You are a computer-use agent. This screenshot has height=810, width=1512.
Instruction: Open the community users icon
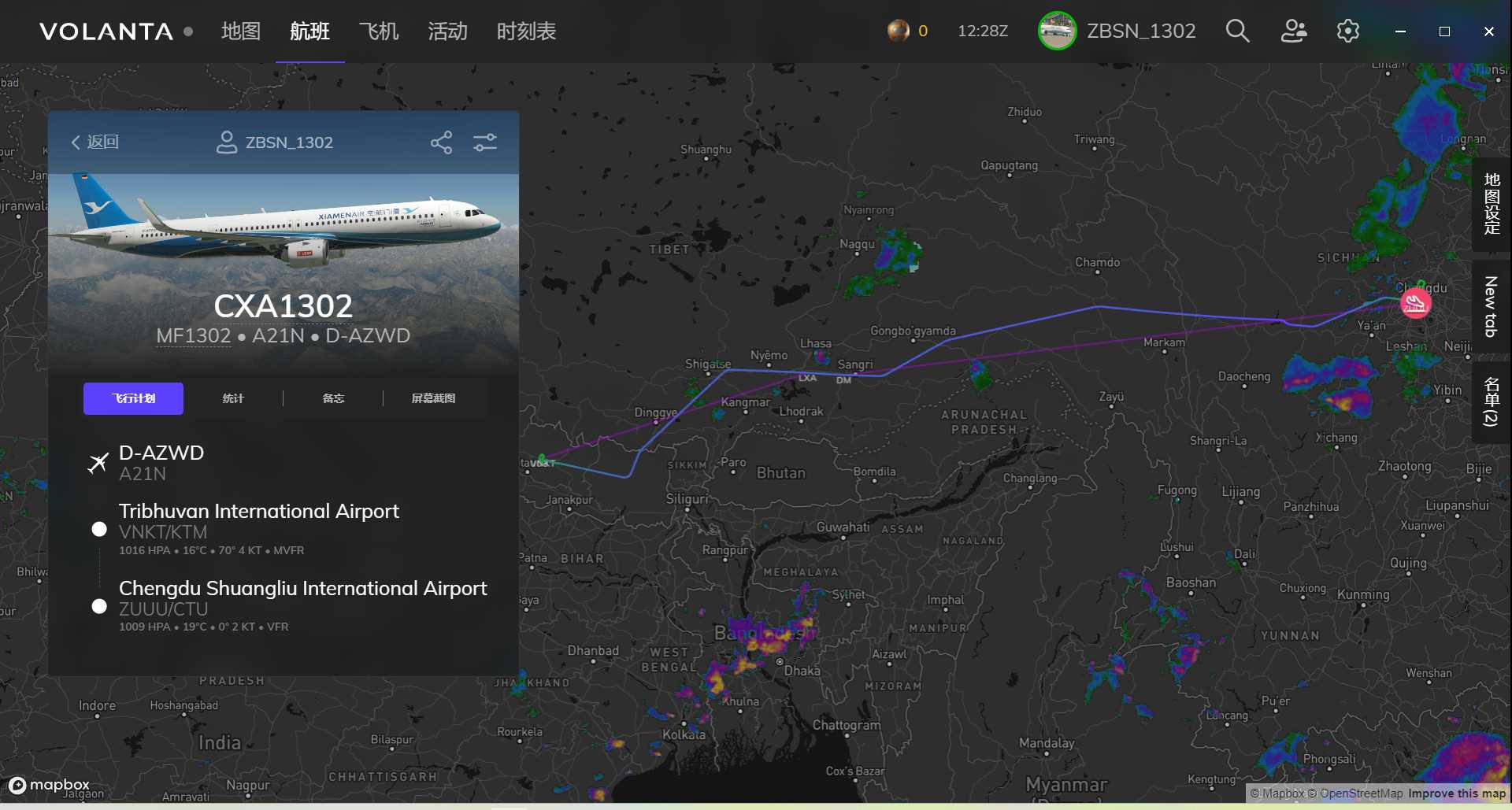click(x=1293, y=31)
